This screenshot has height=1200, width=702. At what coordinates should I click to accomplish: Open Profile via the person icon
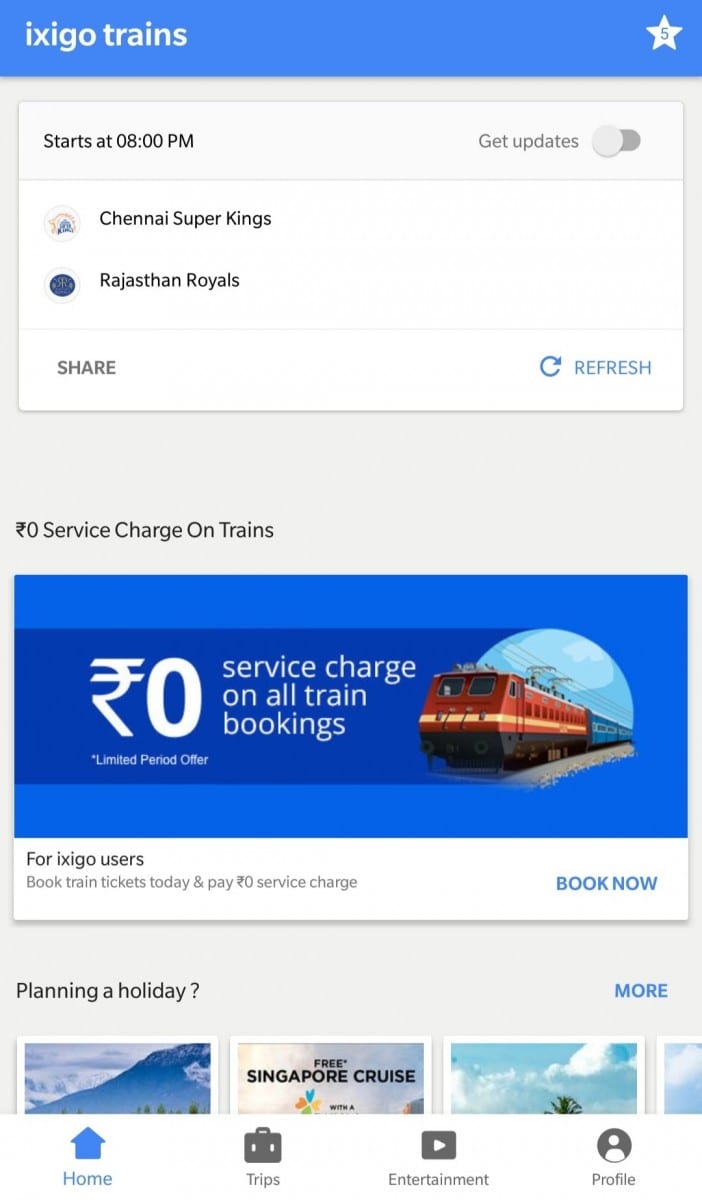[613, 1144]
